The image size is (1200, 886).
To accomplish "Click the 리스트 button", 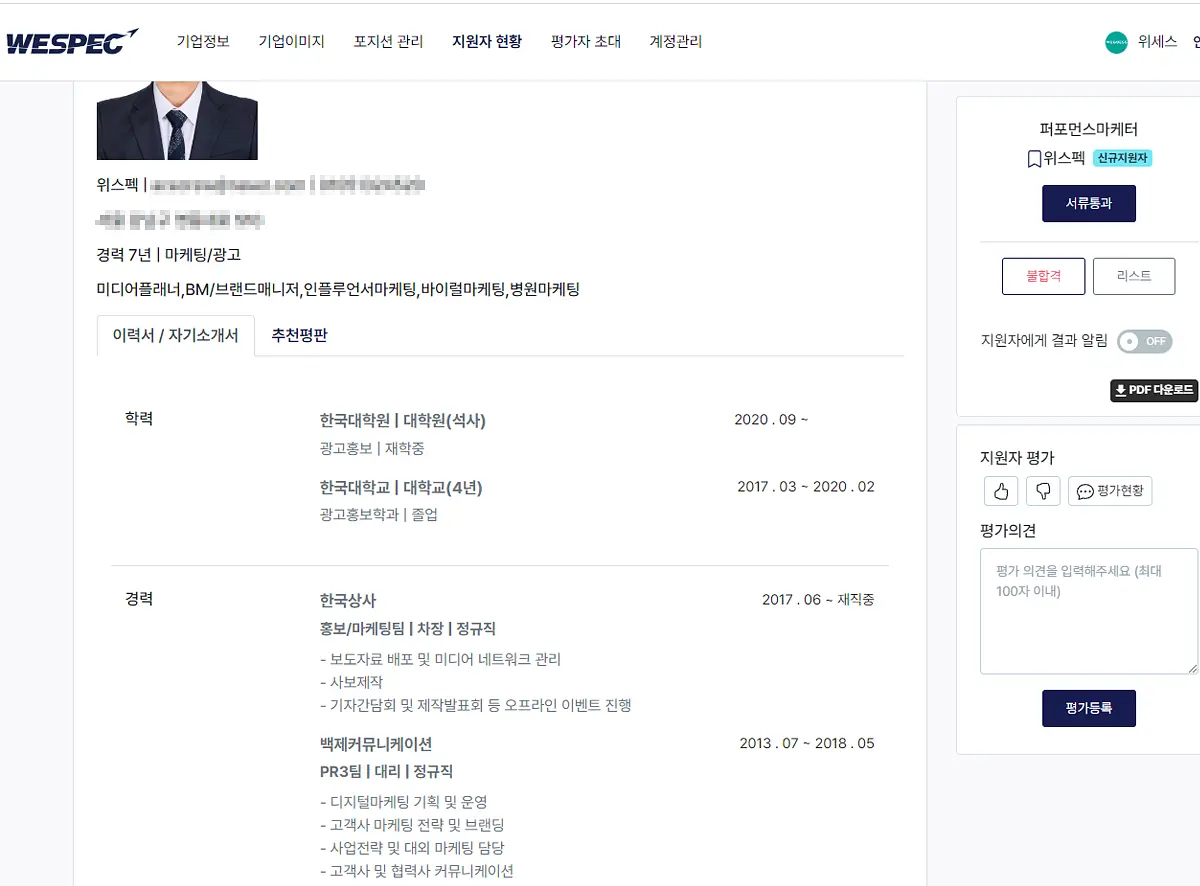I will point(1134,276).
